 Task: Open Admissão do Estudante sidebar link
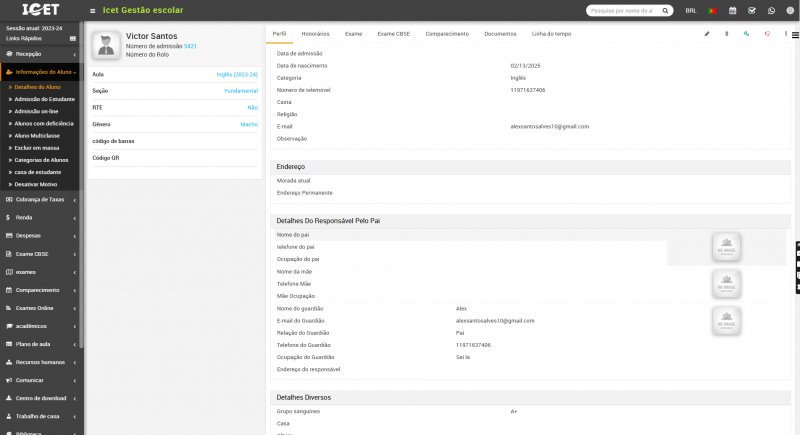[x=45, y=99]
